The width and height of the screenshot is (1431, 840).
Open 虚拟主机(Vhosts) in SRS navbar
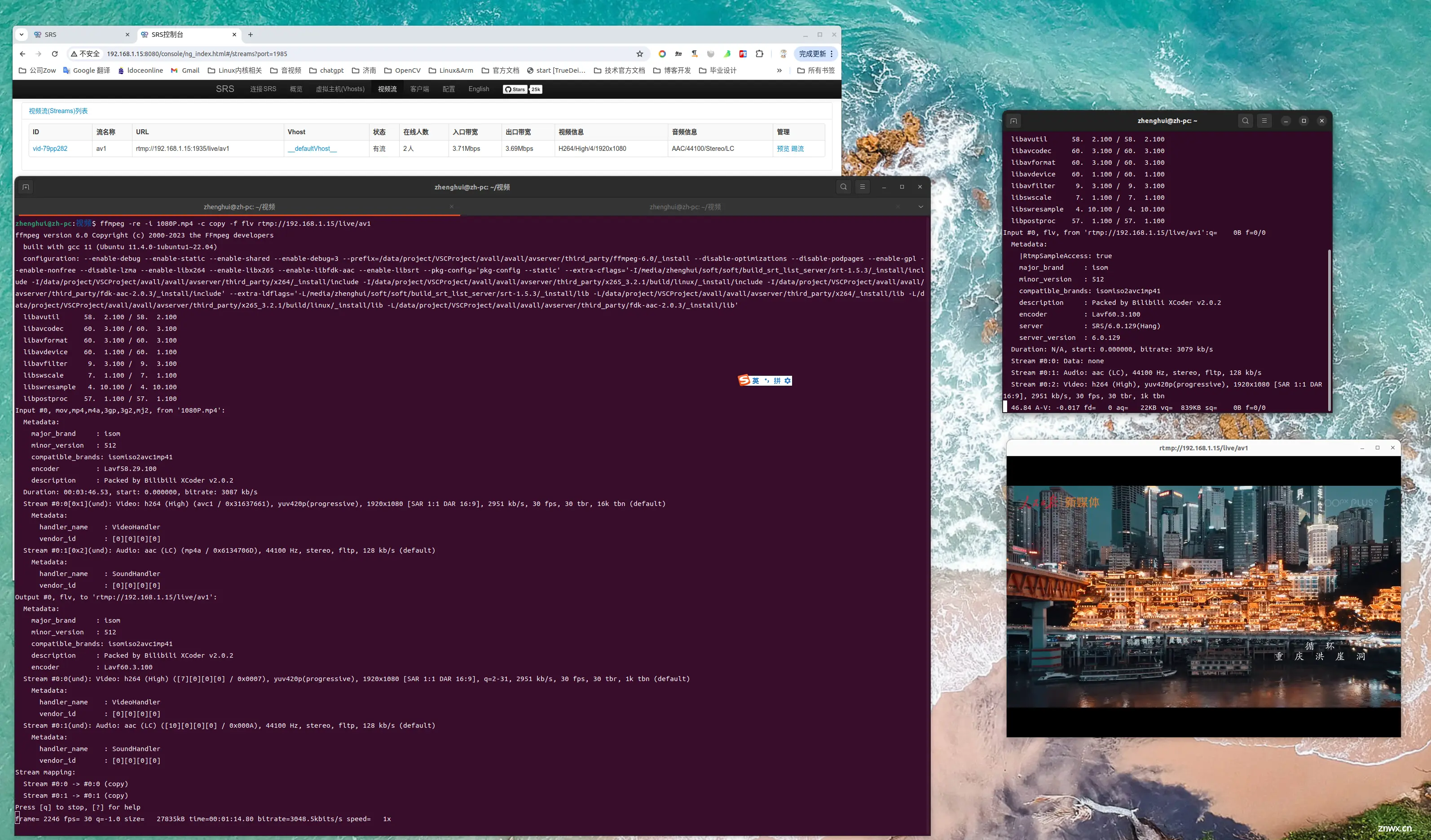[x=340, y=89]
